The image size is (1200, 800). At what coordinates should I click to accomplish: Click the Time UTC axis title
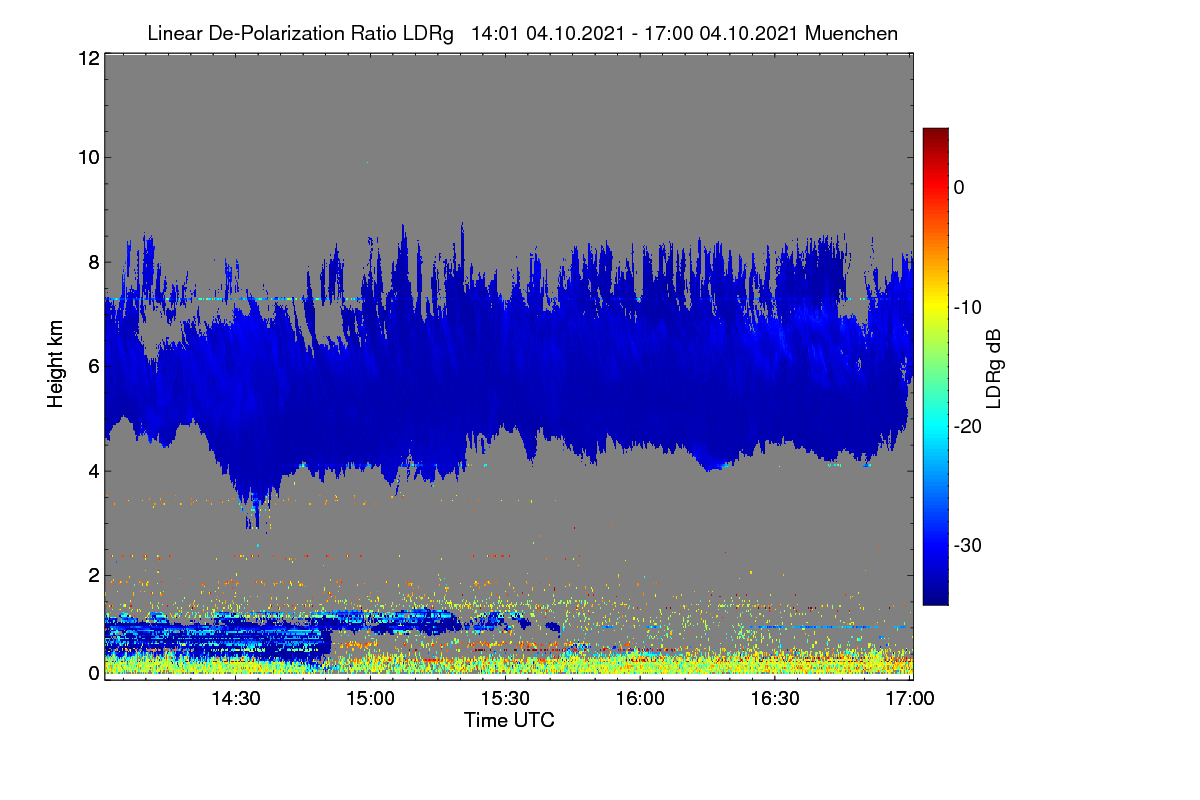tap(509, 720)
